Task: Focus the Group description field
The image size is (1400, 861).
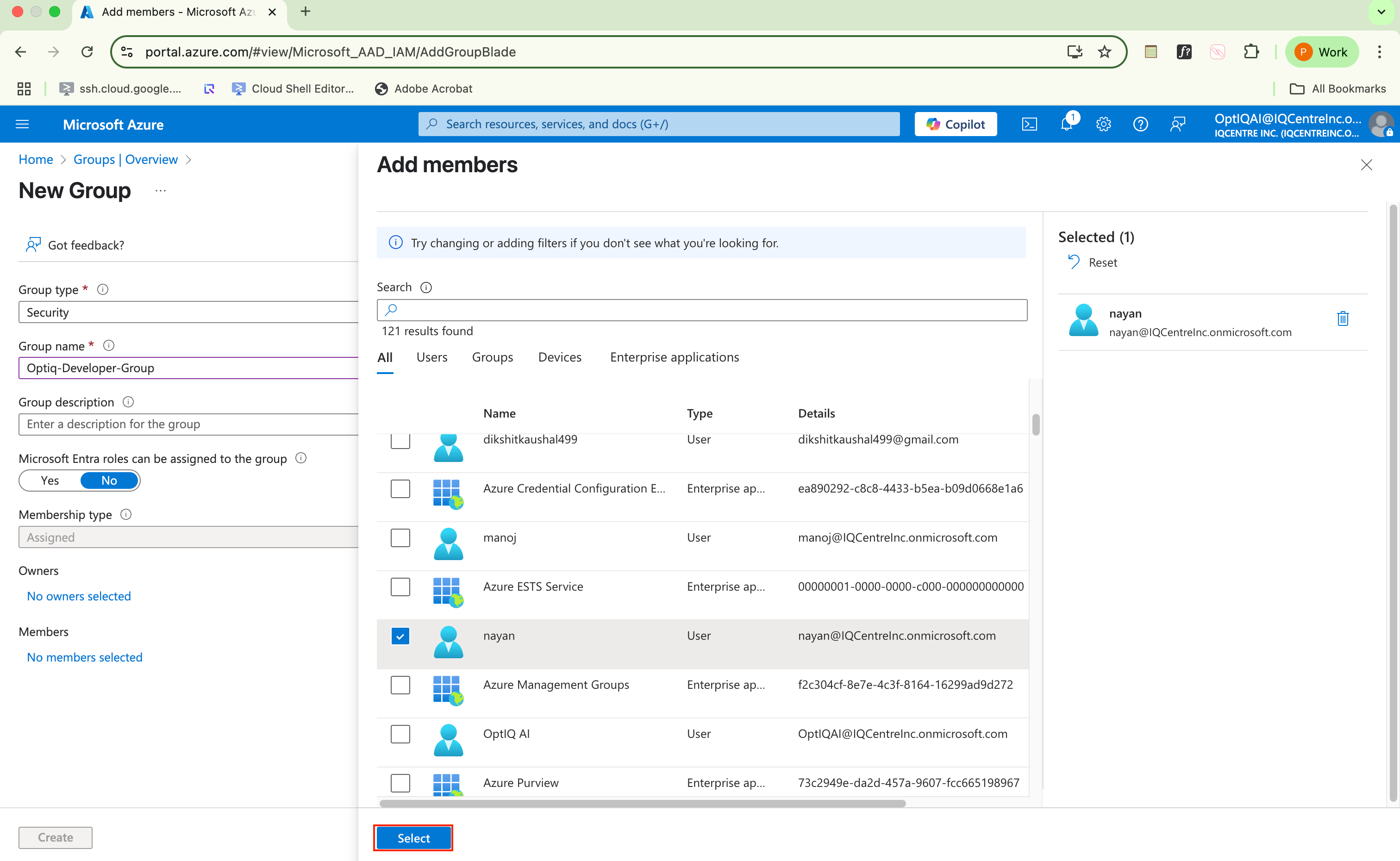Action: (x=188, y=424)
